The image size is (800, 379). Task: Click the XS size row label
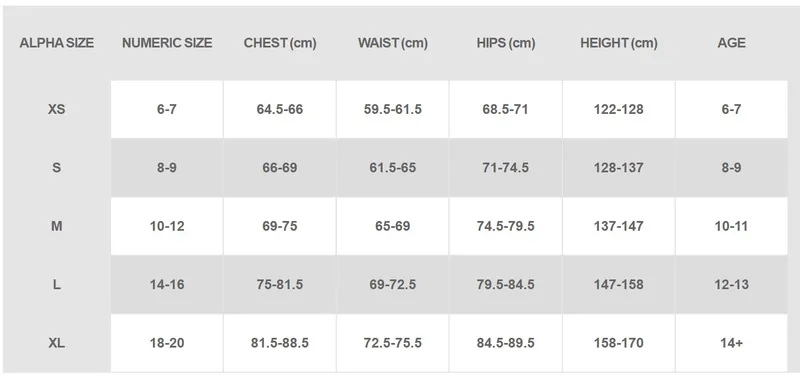(57, 109)
